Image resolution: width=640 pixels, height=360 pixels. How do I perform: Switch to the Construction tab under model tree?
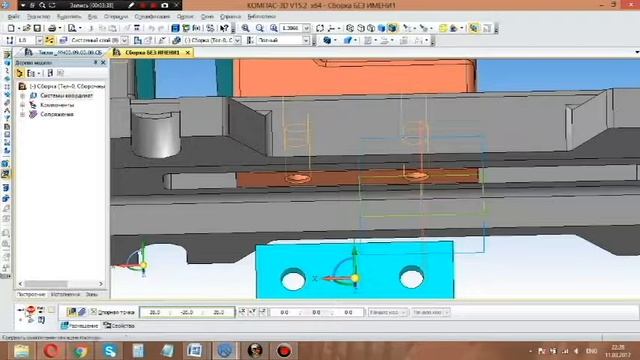point(31,294)
